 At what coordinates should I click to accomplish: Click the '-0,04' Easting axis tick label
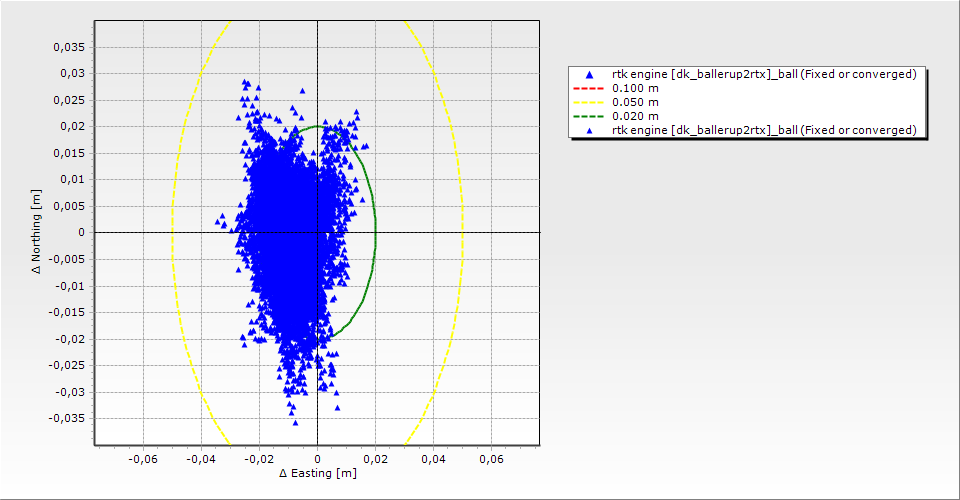(x=201, y=459)
